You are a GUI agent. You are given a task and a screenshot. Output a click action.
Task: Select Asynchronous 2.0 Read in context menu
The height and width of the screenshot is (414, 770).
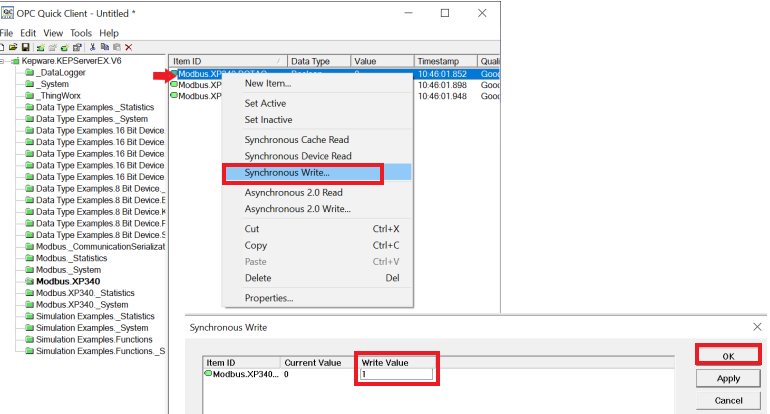(x=294, y=193)
